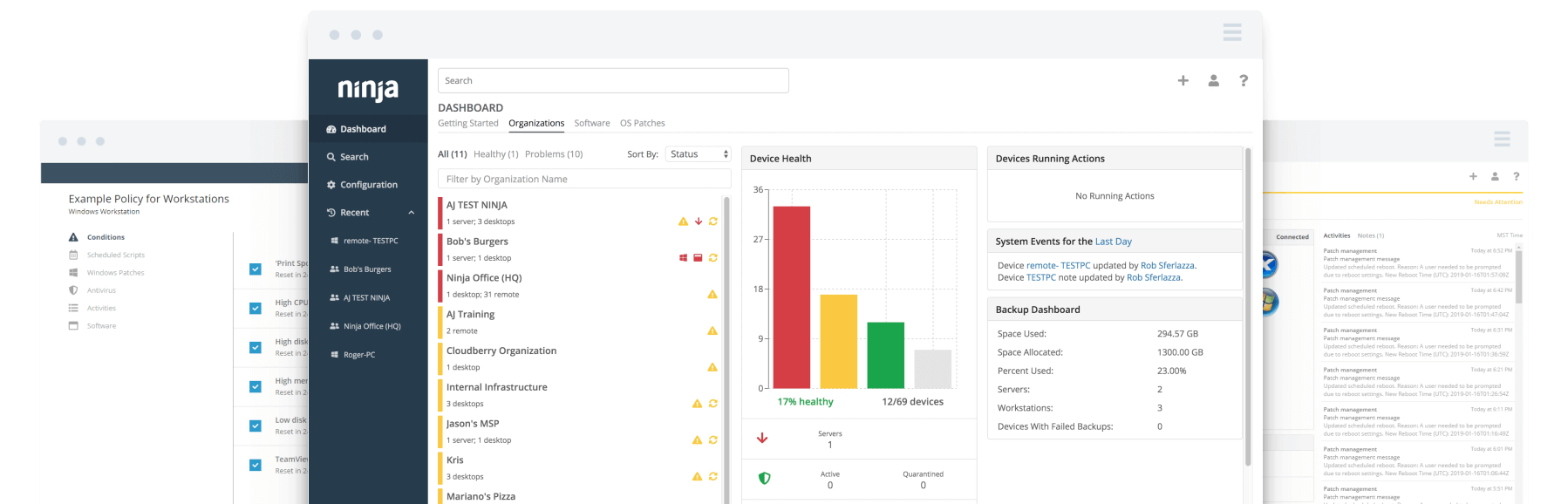
Task: Open the Software dashboard tab
Action: [x=591, y=123]
